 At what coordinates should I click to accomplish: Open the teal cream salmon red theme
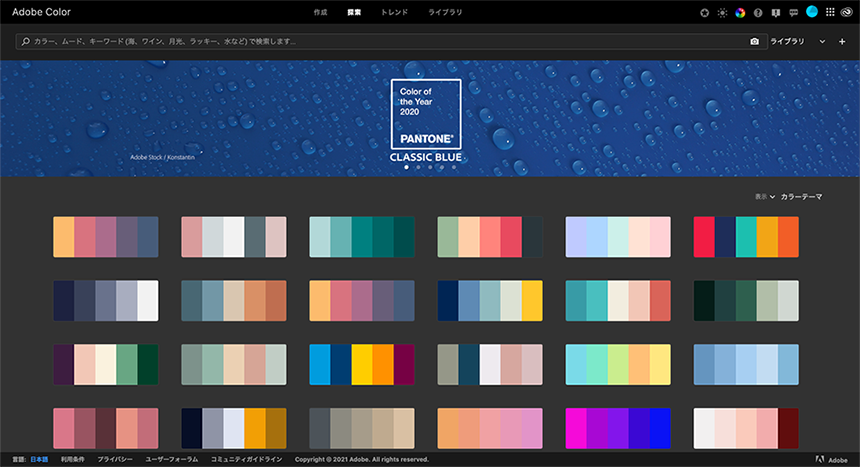coord(618,301)
